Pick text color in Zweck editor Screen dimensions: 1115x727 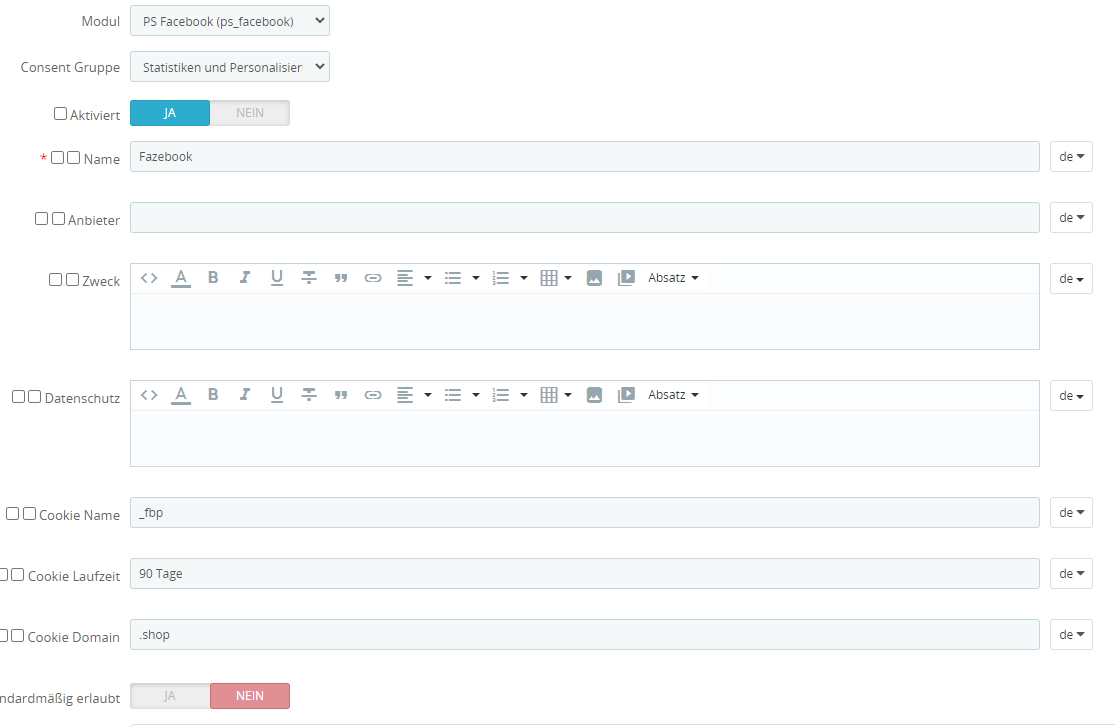click(x=181, y=278)
